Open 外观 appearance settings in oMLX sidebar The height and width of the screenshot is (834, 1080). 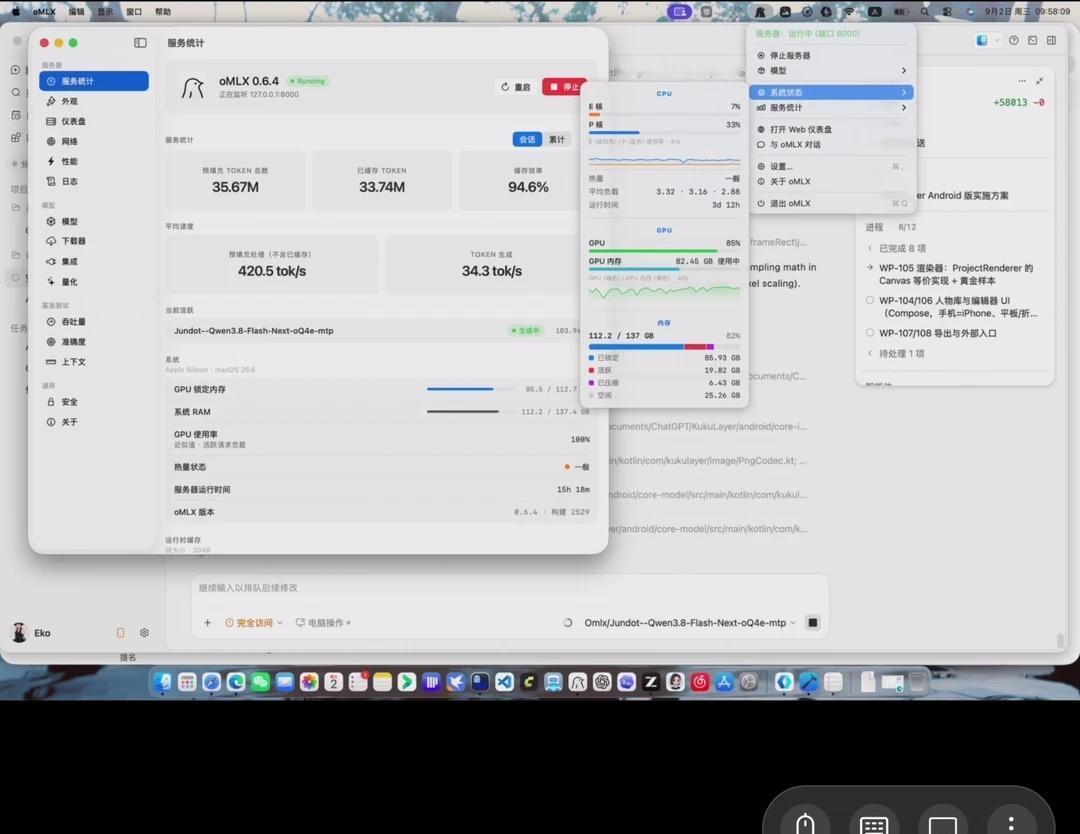[93, 101]
